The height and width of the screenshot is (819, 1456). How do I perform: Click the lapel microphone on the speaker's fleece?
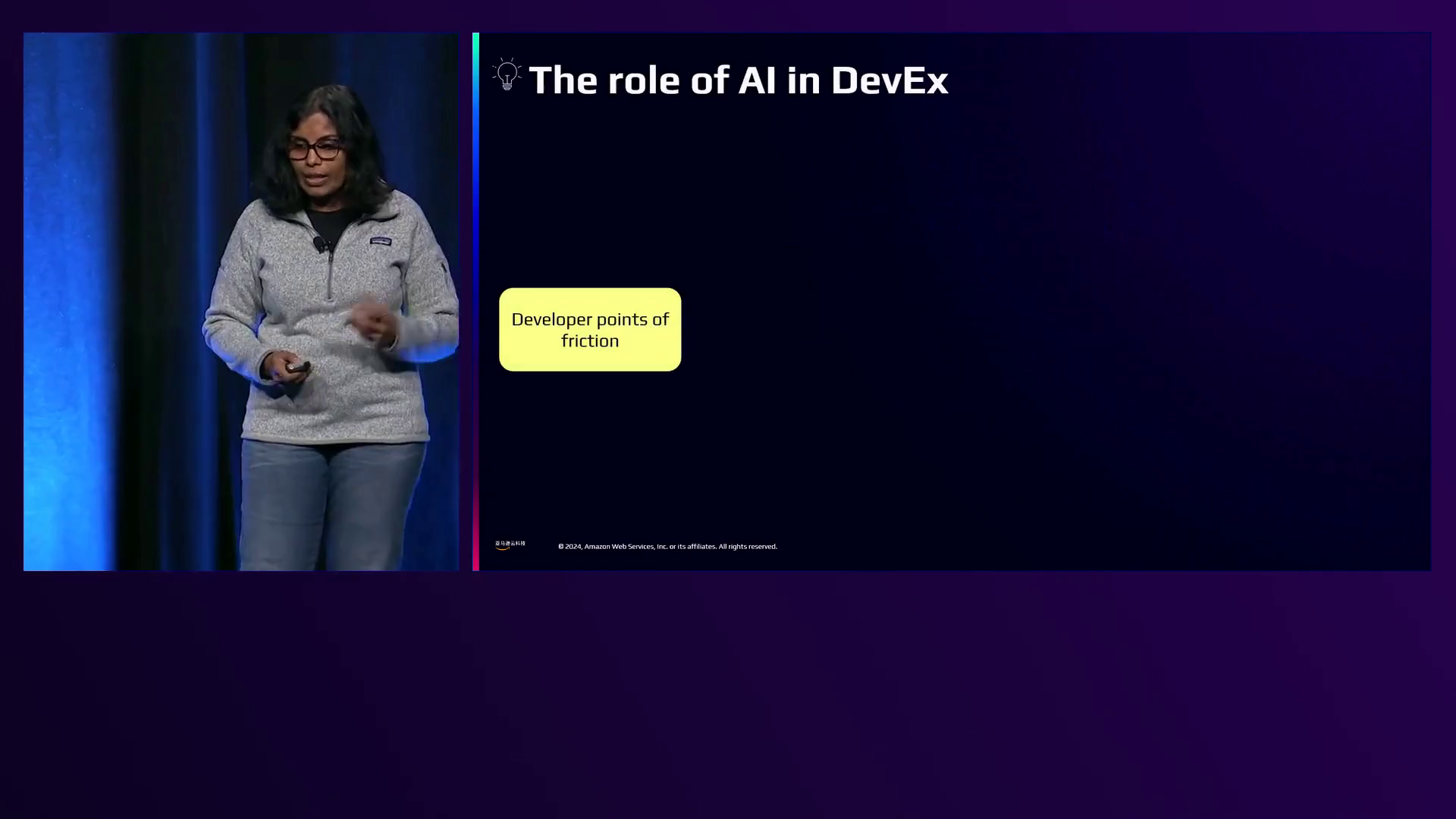tap(319, 244)
